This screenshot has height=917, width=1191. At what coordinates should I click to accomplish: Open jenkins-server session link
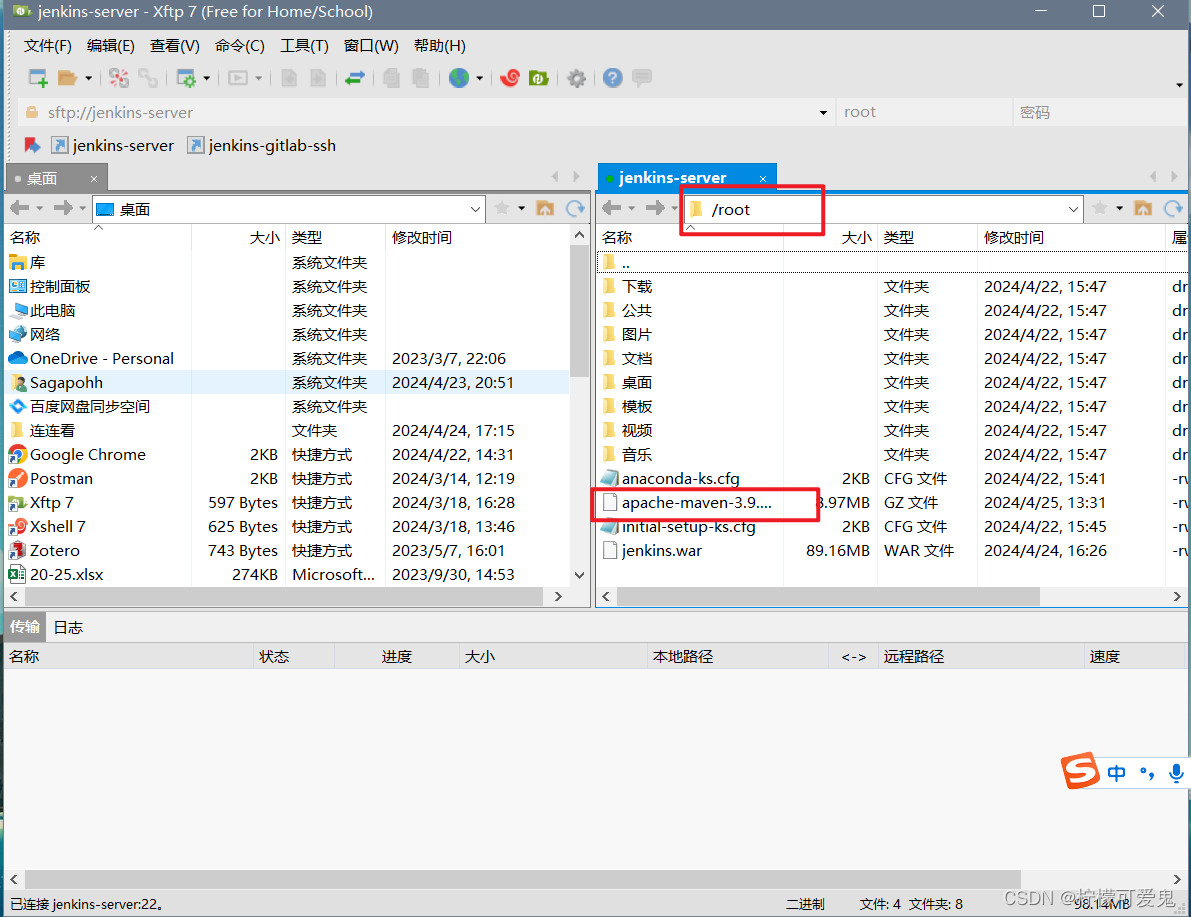pos(112,145)
